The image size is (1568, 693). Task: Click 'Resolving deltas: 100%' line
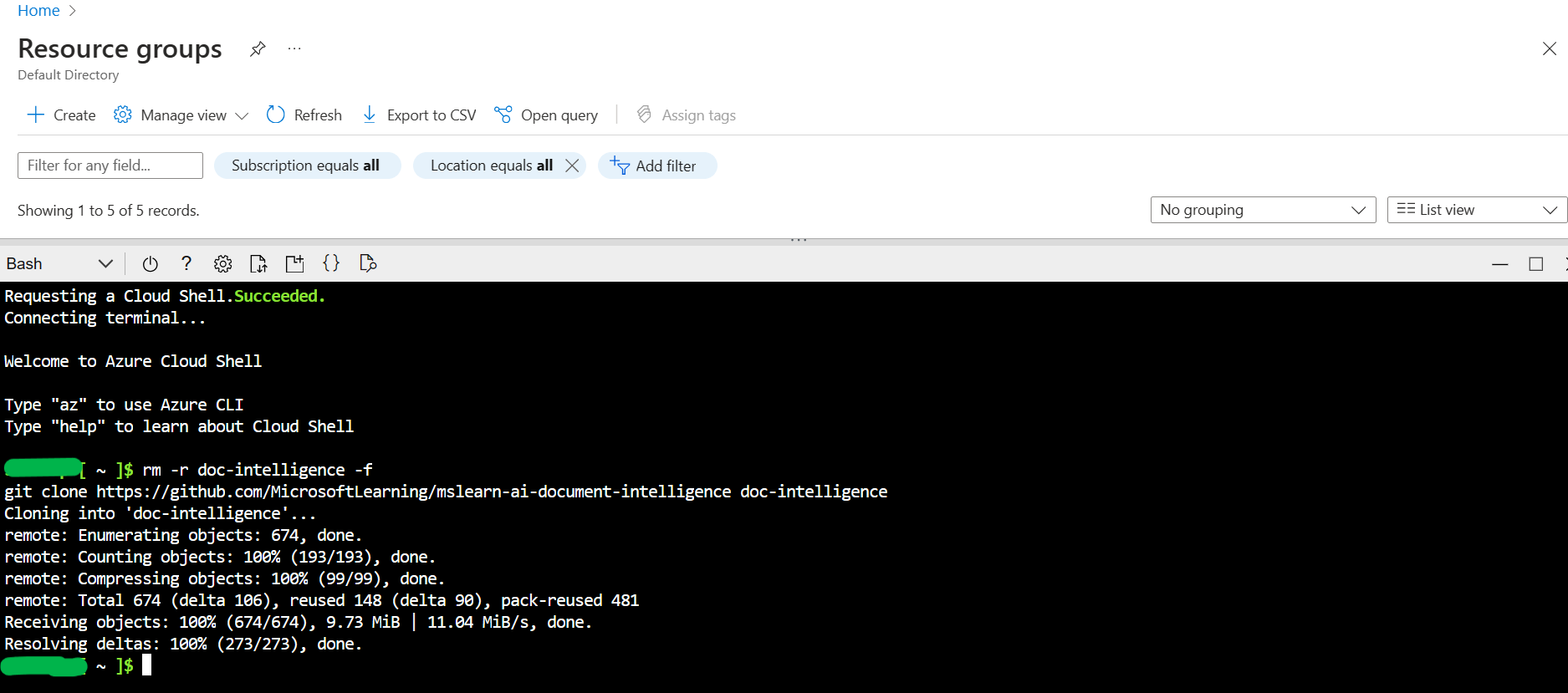tap(183, 644)
